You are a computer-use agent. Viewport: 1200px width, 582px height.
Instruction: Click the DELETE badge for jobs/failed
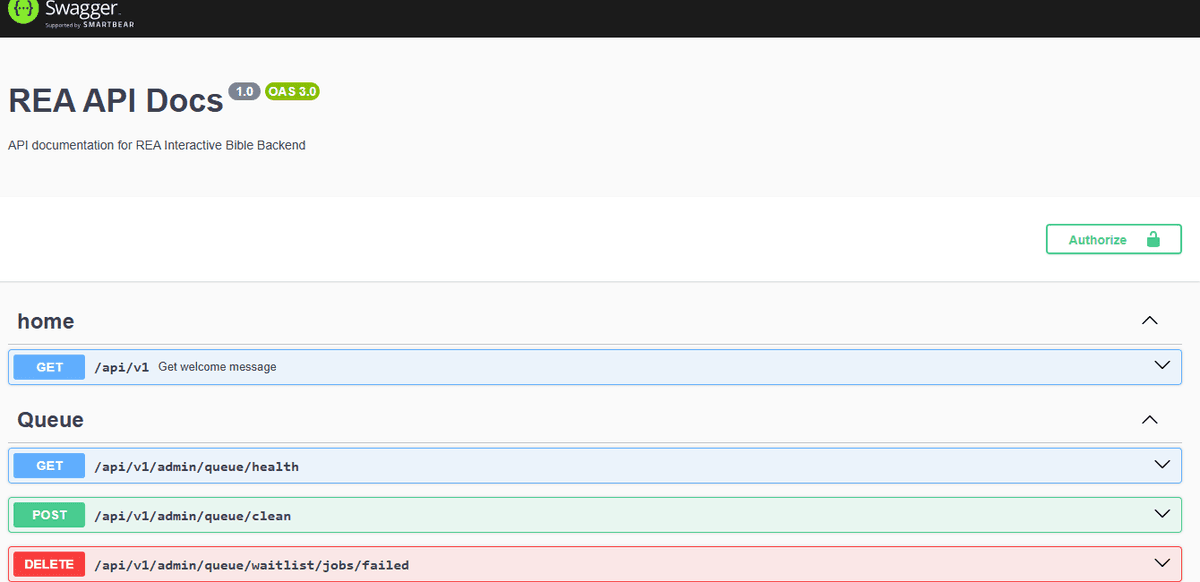click(x=49, y=564)
